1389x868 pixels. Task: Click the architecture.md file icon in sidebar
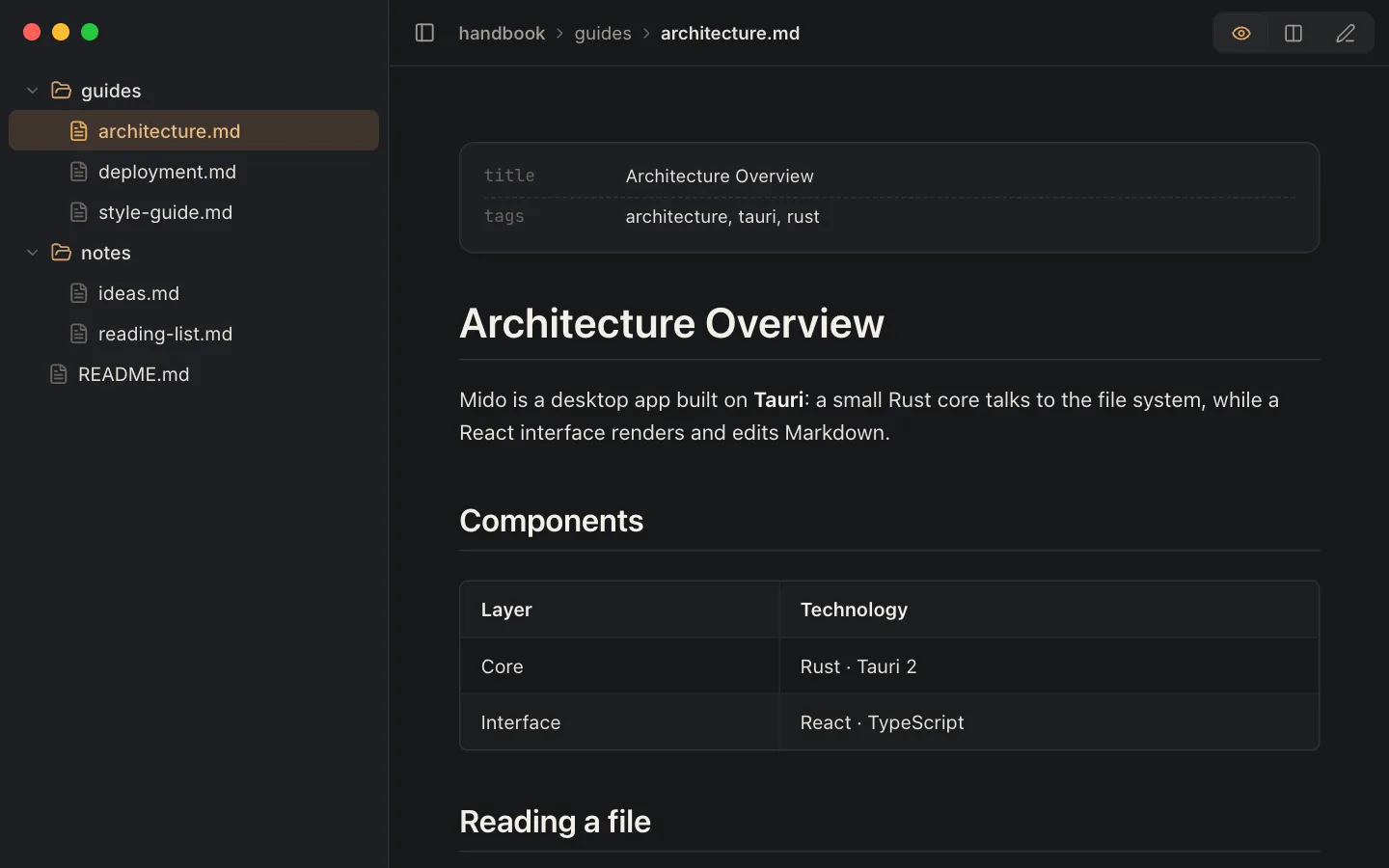point(79,131)
